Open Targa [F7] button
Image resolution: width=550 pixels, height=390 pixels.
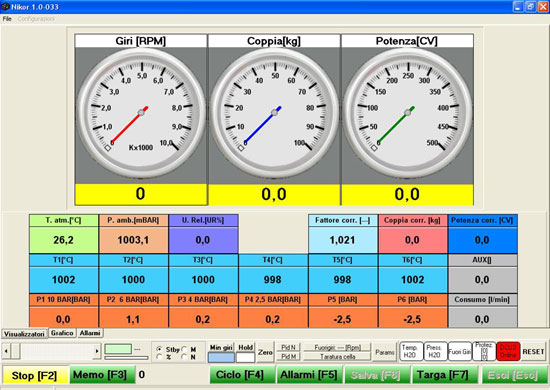click(445, 375)
